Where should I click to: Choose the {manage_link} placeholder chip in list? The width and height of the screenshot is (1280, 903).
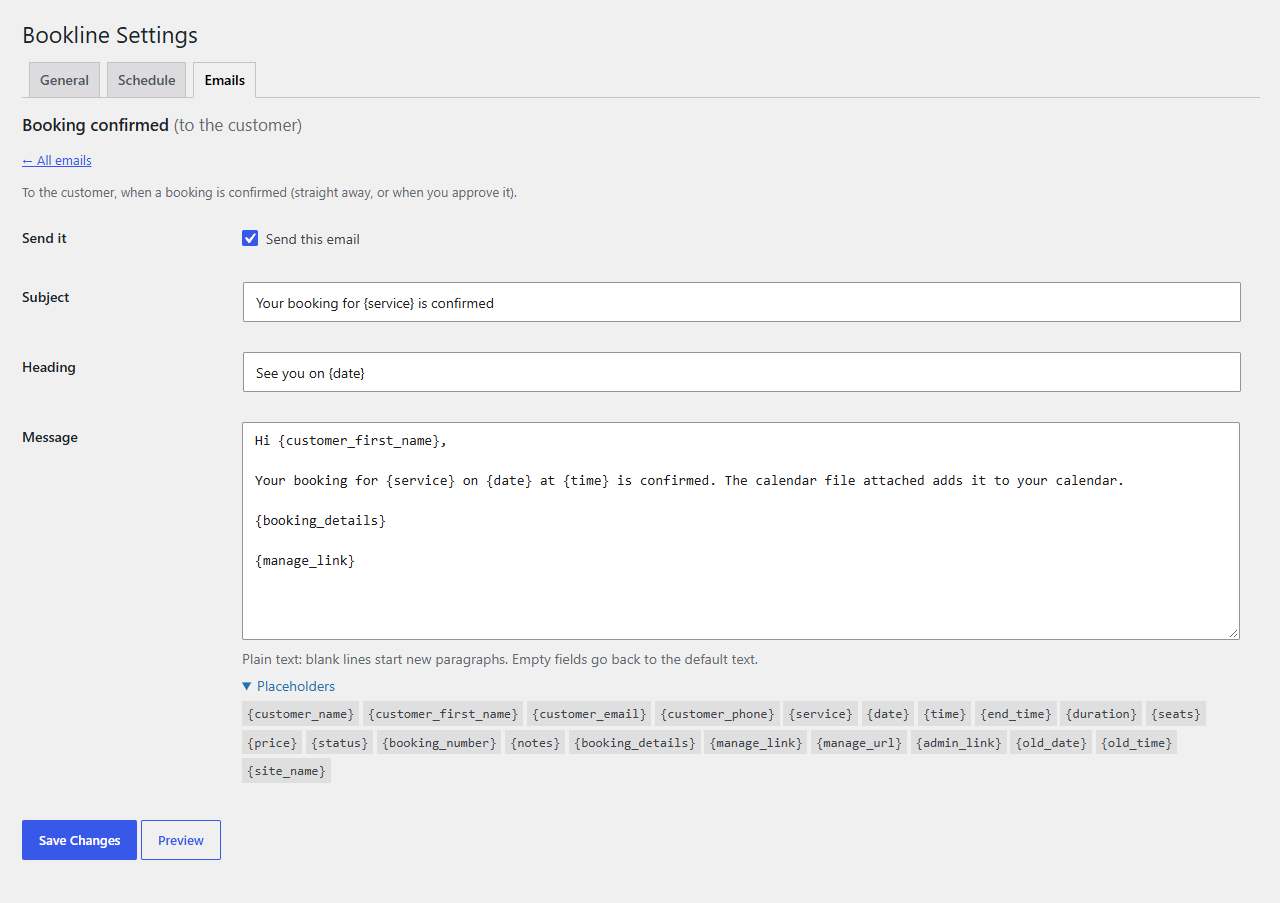(755, 742)
